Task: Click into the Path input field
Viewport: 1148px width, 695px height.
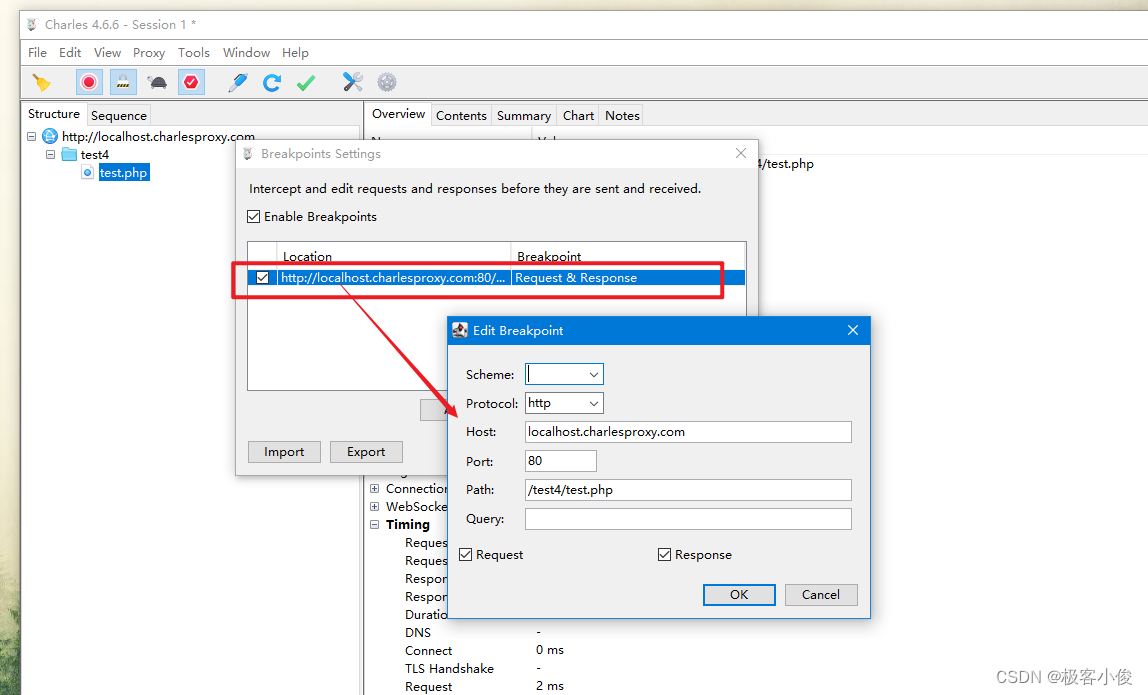Action: [x=688, y=490]
